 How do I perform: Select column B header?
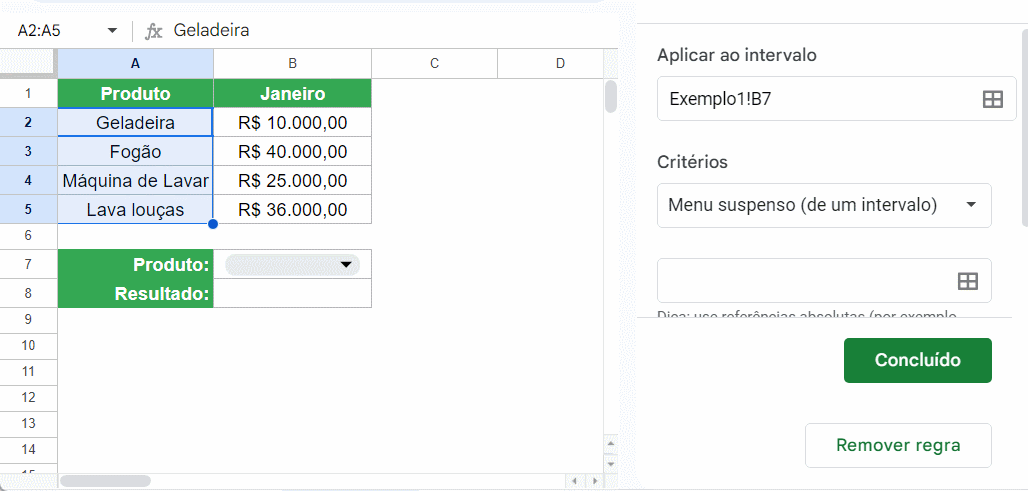292,63
